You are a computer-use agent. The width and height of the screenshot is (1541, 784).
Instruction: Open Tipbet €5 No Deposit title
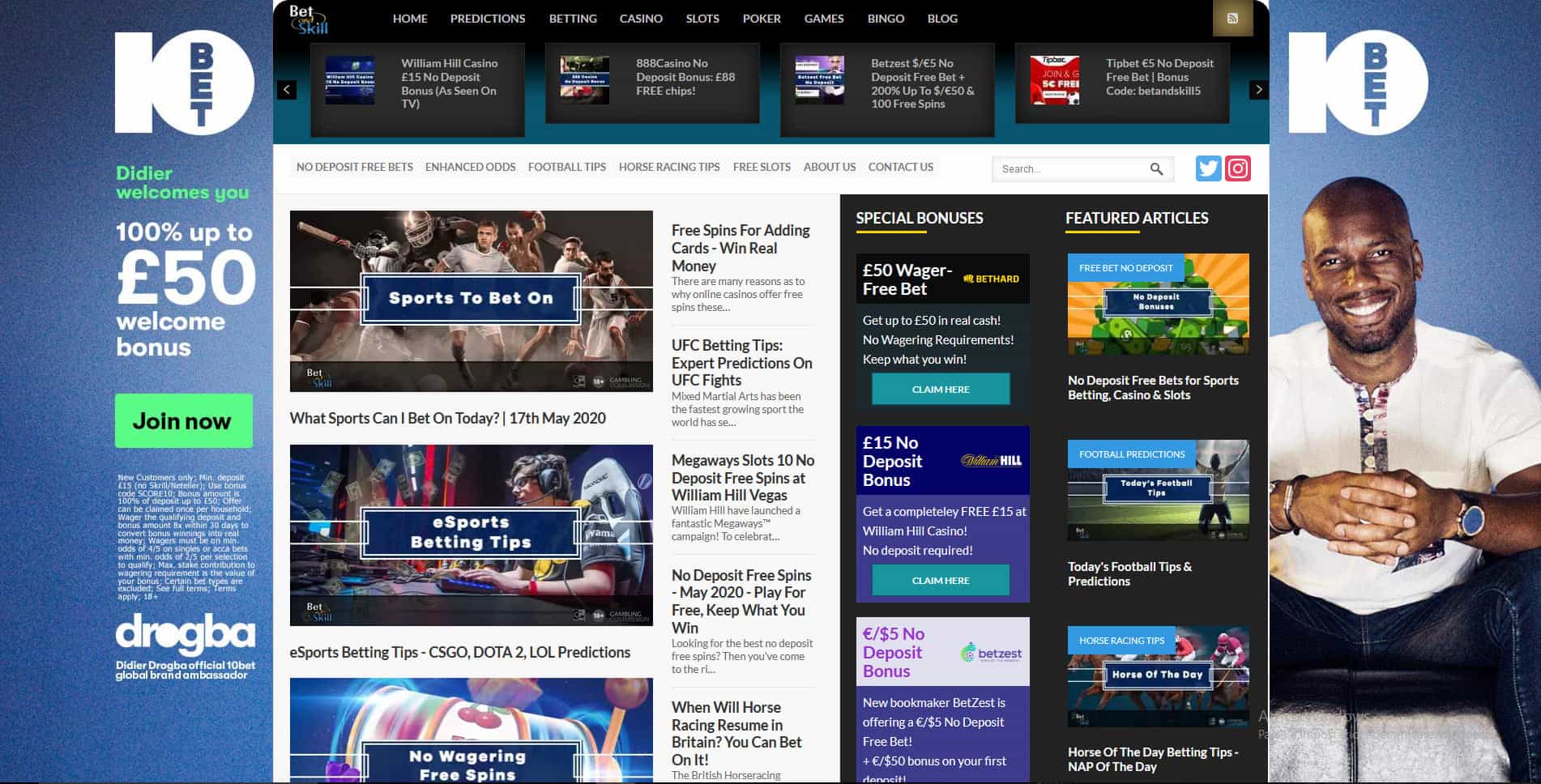click(1159, 77)
